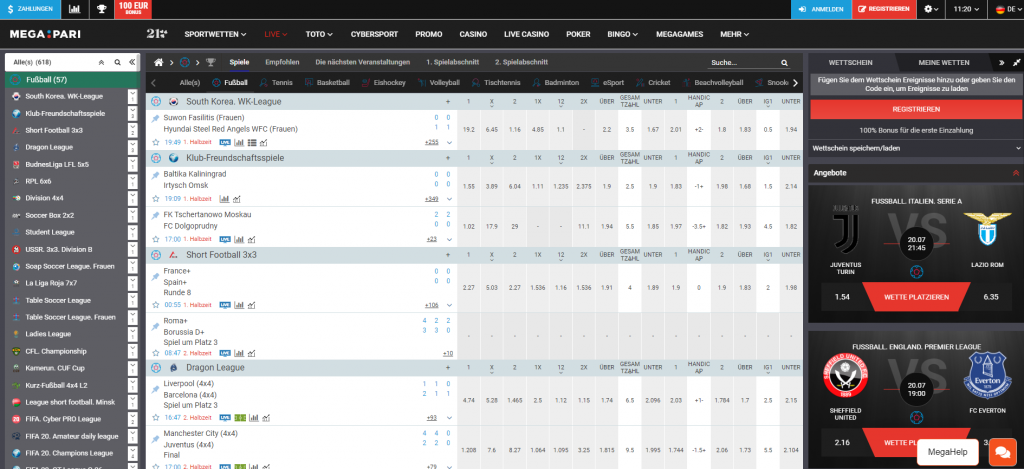Screen dimensions: 1024x469
Task: Favorite the FK Tschertanowo Moskau match with star
Action: [155, 239]
